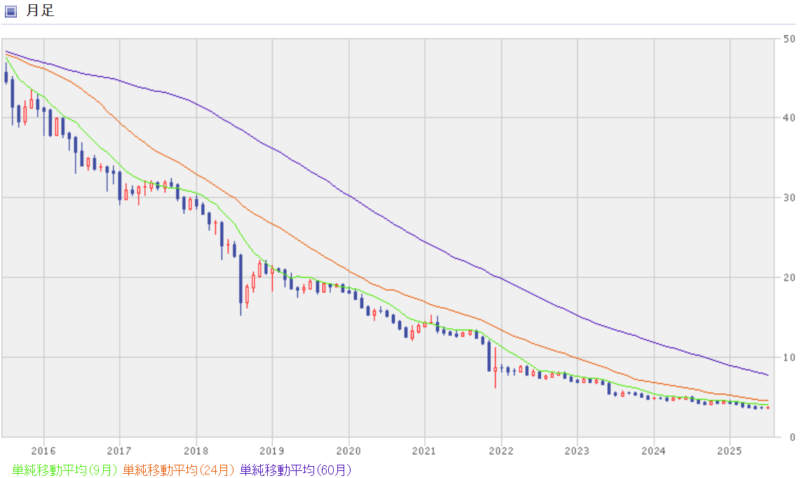Select the 単純移動平均(9月) legend label
800x478 pixels.
tap(65, 470)
